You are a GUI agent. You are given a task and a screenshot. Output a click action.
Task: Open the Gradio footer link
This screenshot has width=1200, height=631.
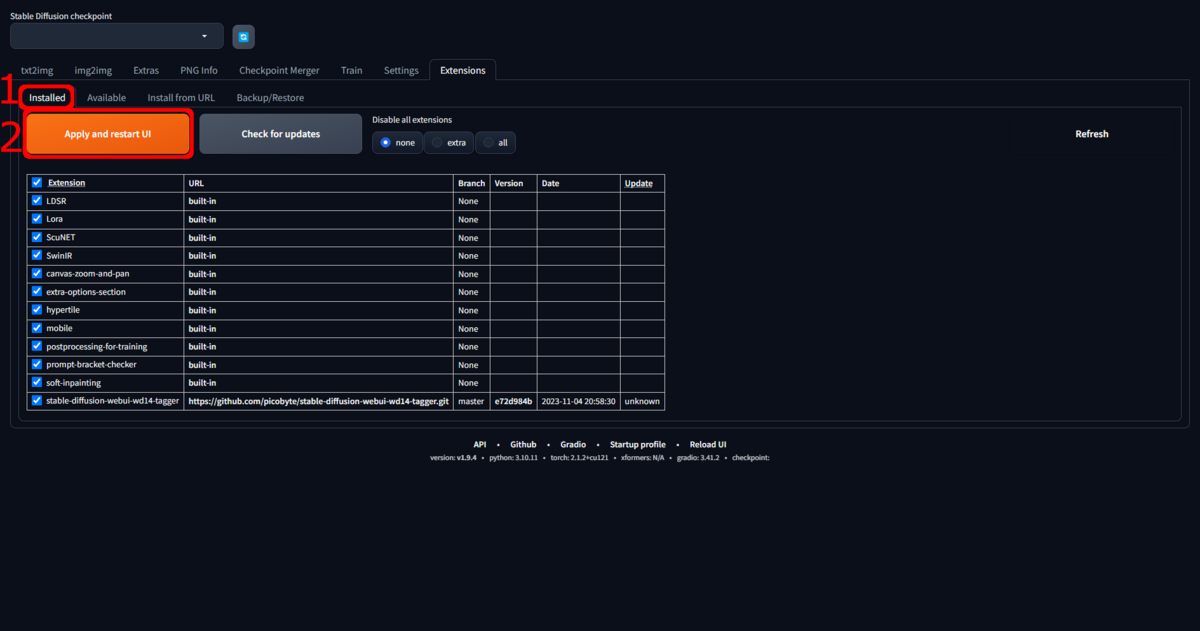pos(573,444)
